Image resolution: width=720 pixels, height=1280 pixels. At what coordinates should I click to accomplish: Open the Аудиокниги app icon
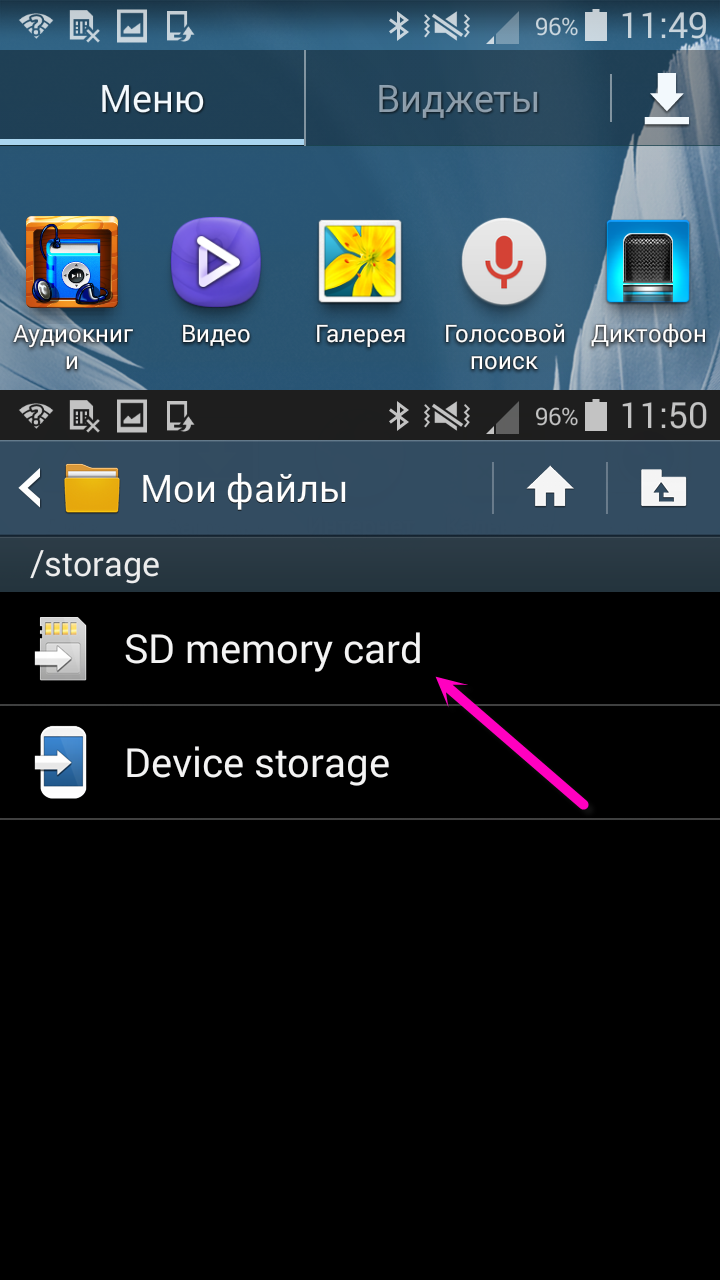pyautogui.click(x=71, y=263)
